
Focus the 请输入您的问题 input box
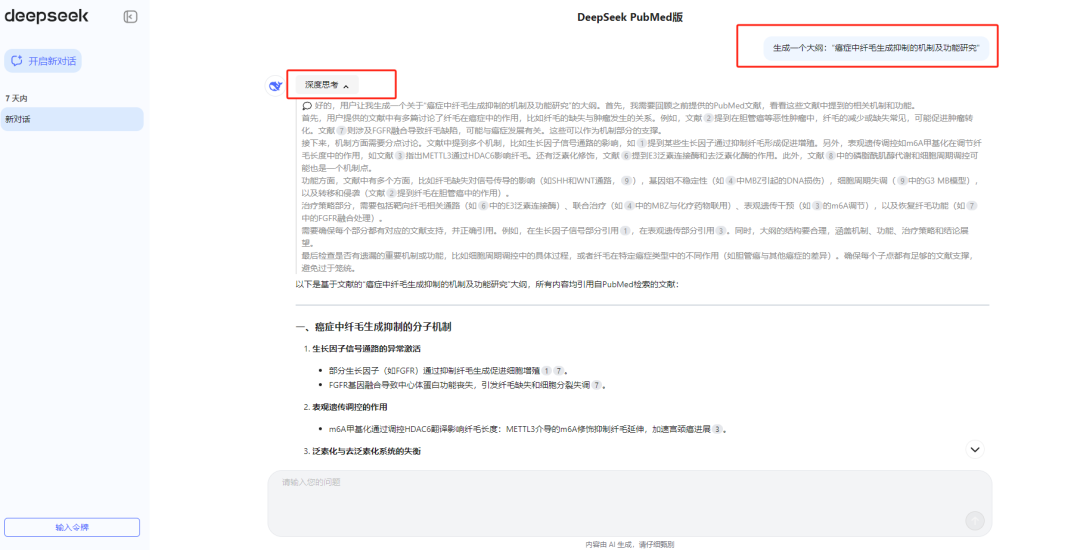click(x=630, y=503)
